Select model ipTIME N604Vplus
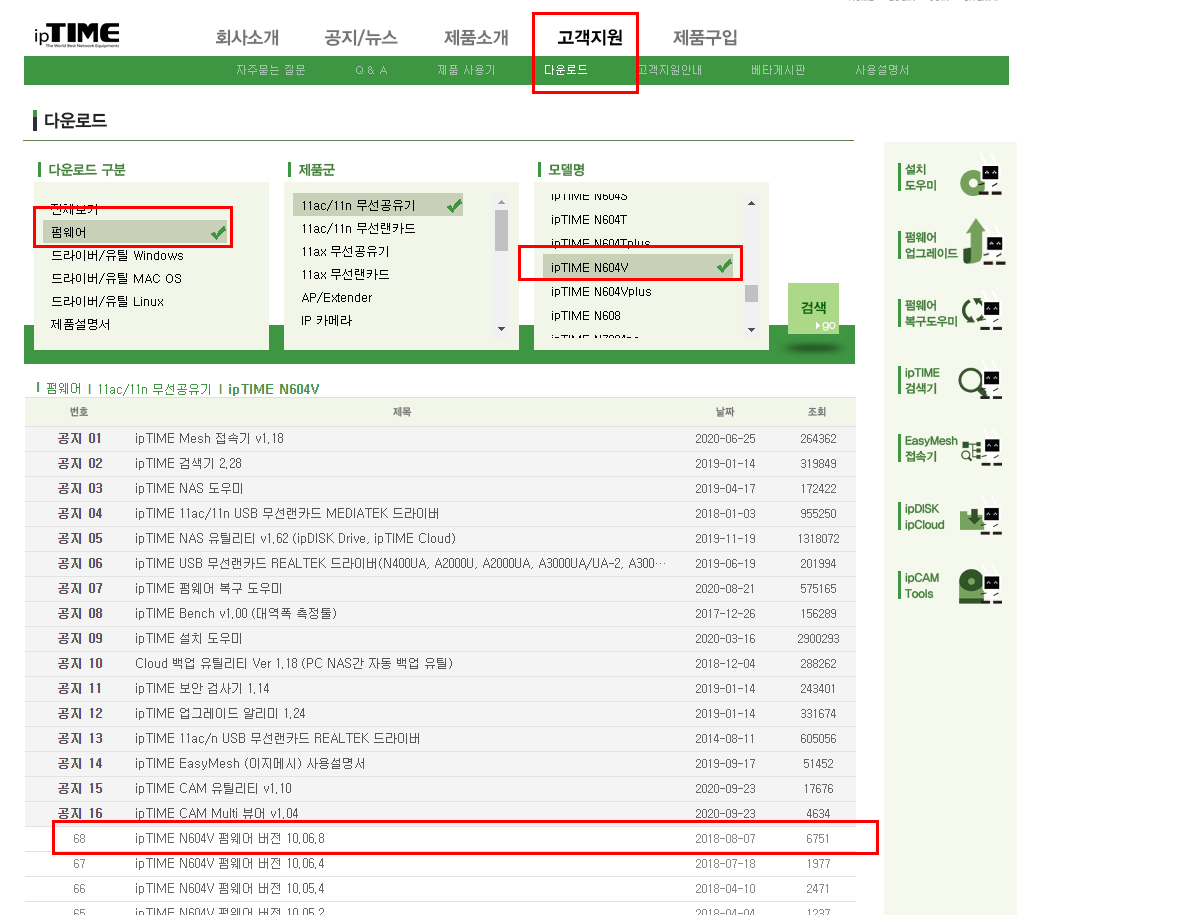 point(601,292)
